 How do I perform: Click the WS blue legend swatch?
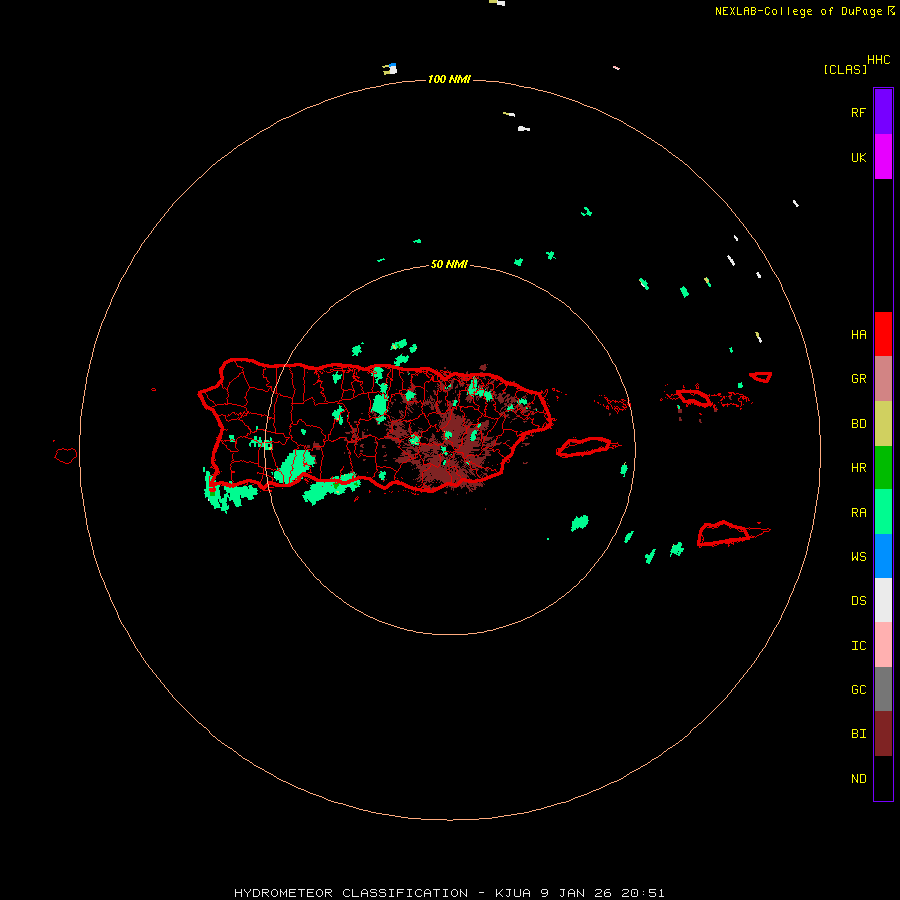(883, 556)
